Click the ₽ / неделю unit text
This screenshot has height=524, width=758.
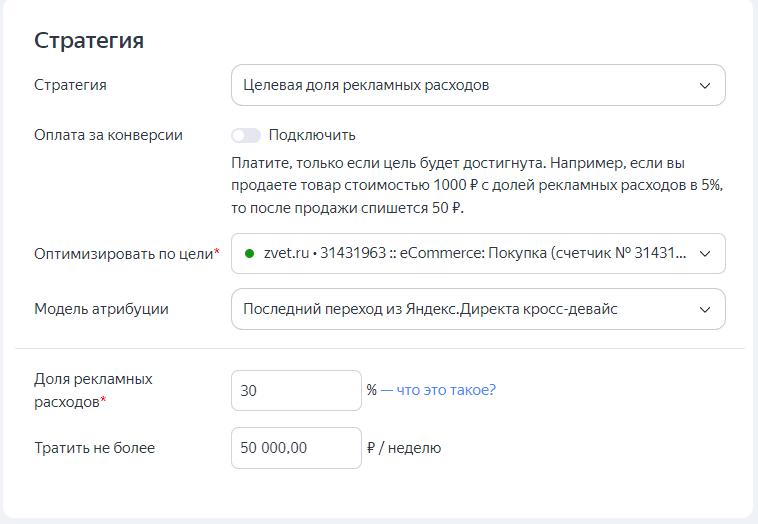pyautogui.click(x=404, y=448)
